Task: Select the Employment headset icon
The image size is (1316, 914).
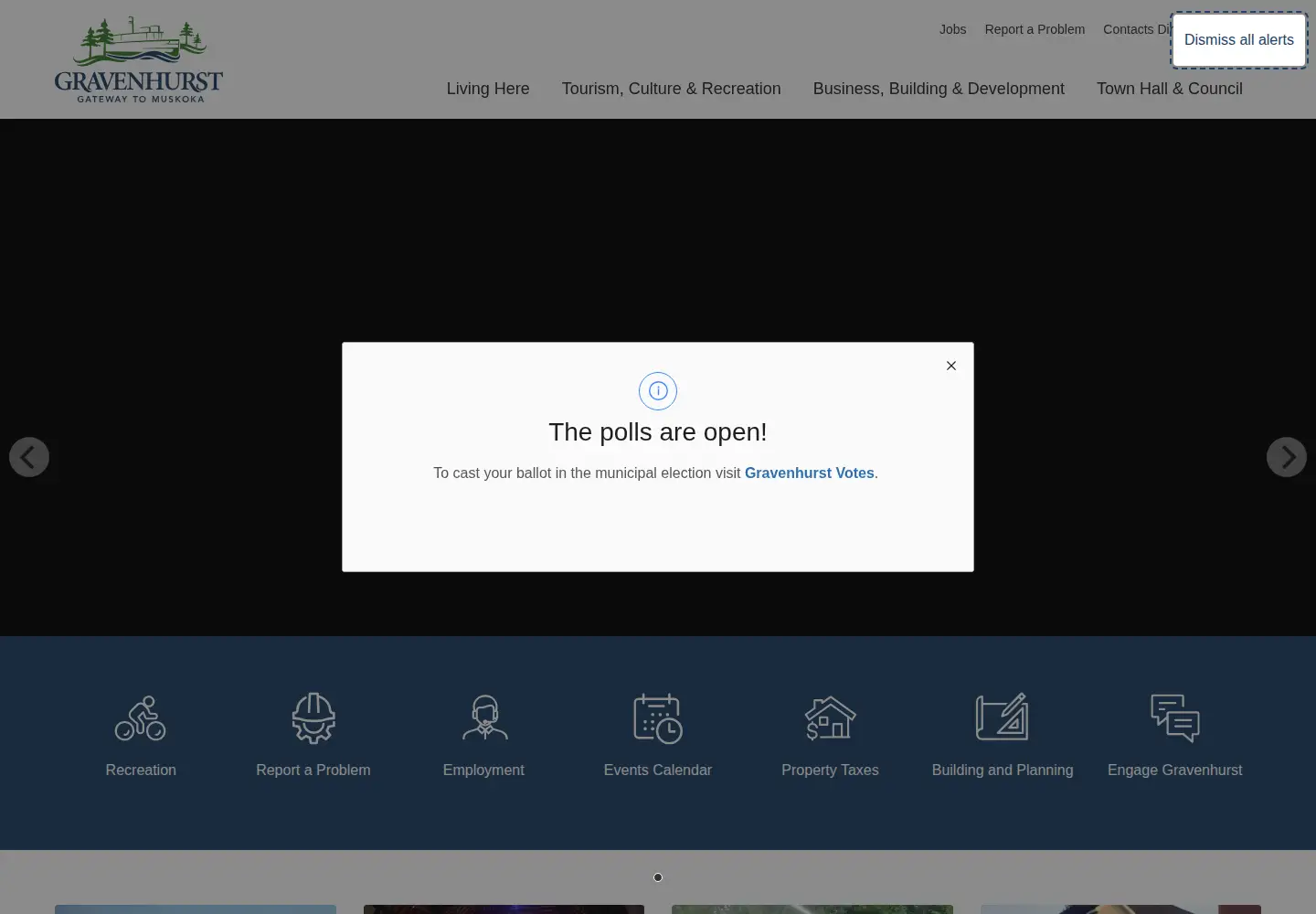Action: tap(484, 717)
